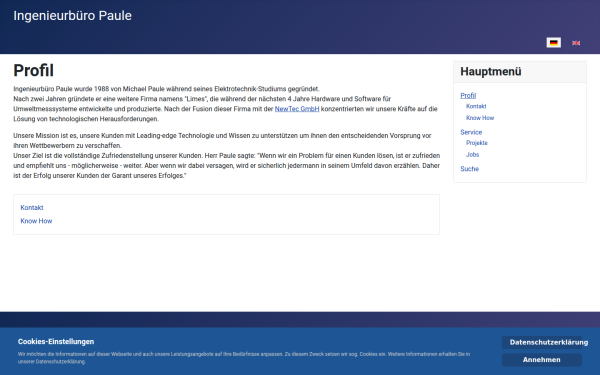The height and width of the screenshot is (375, 600).
Task: Open the Ingenieurbüro Paule site title
Action: tap(72, 16)
